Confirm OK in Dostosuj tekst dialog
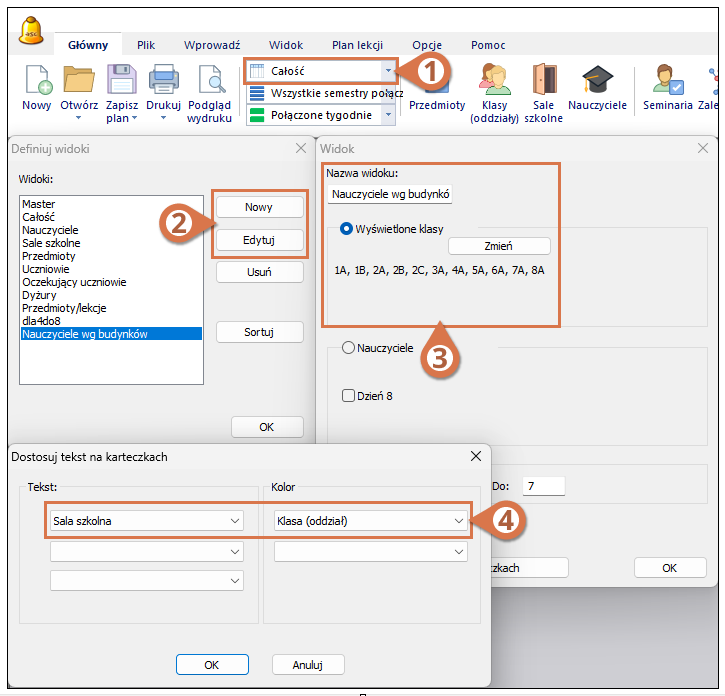 pyautogui.click(x=212, y=665)
